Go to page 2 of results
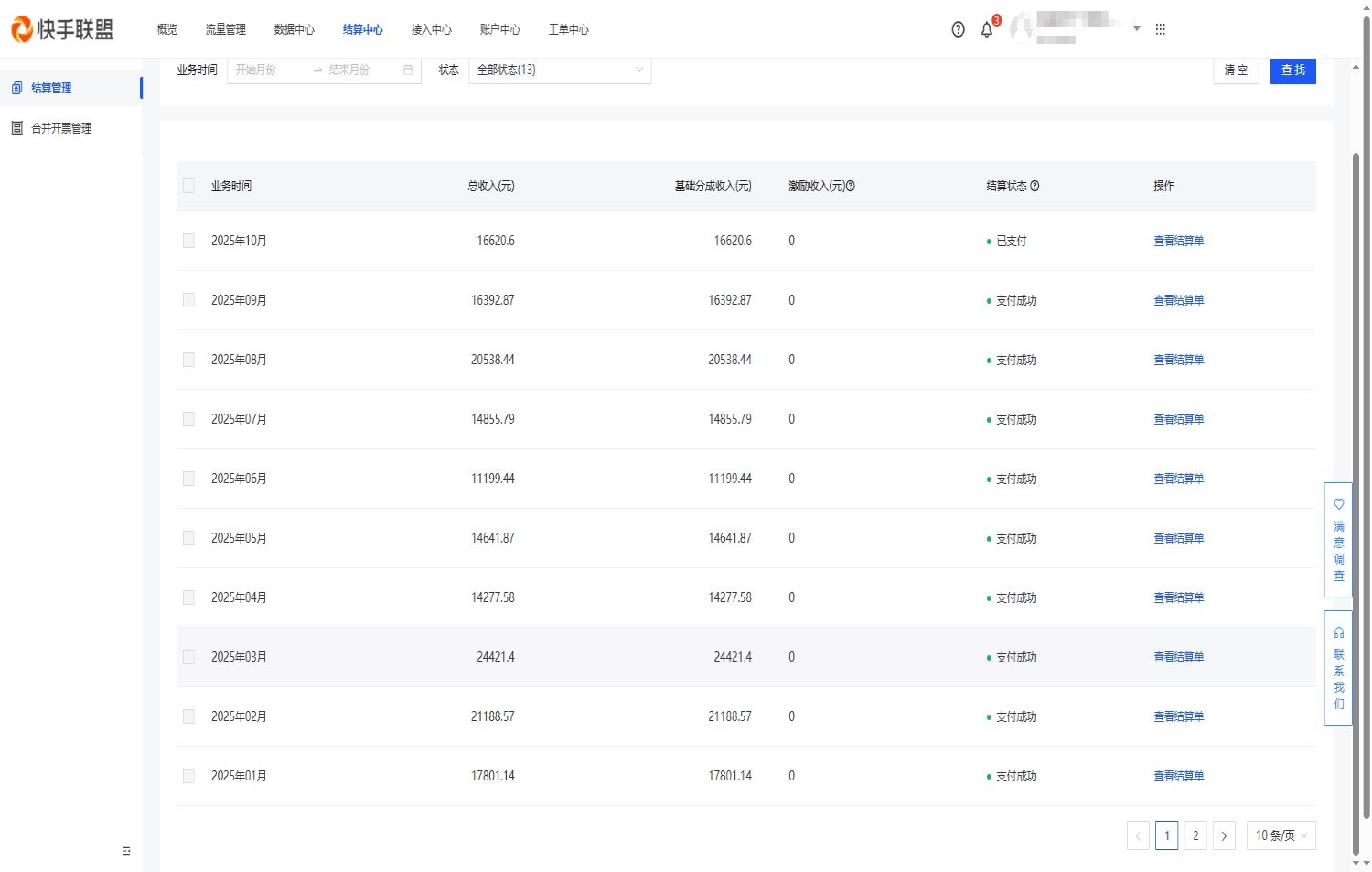Viewport: 1372px width, 872px height. [x=1195, y=835]
